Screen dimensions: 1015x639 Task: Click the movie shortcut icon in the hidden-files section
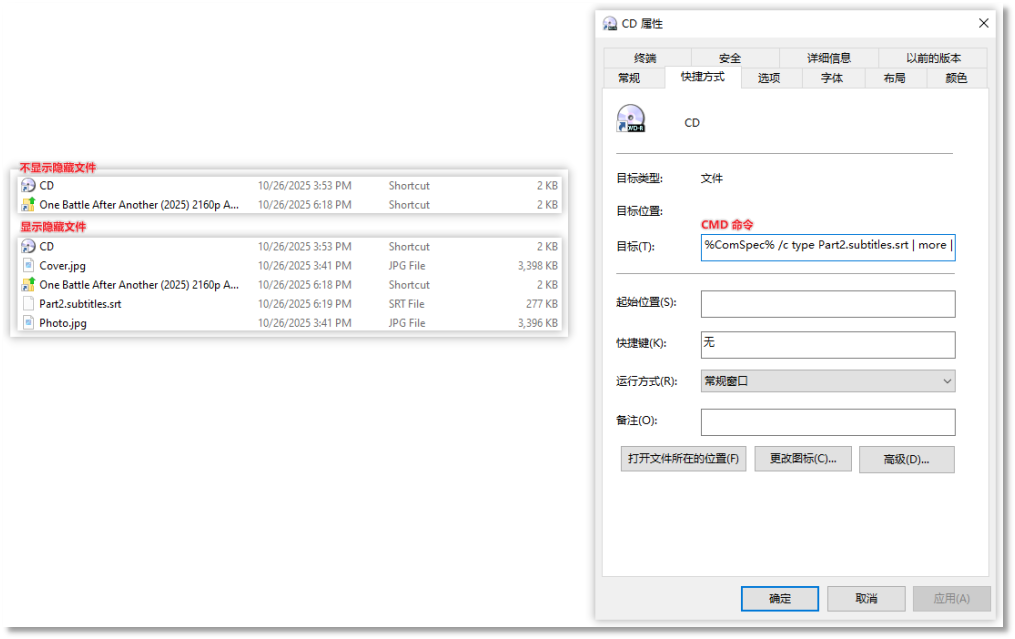tap(30, 284)
